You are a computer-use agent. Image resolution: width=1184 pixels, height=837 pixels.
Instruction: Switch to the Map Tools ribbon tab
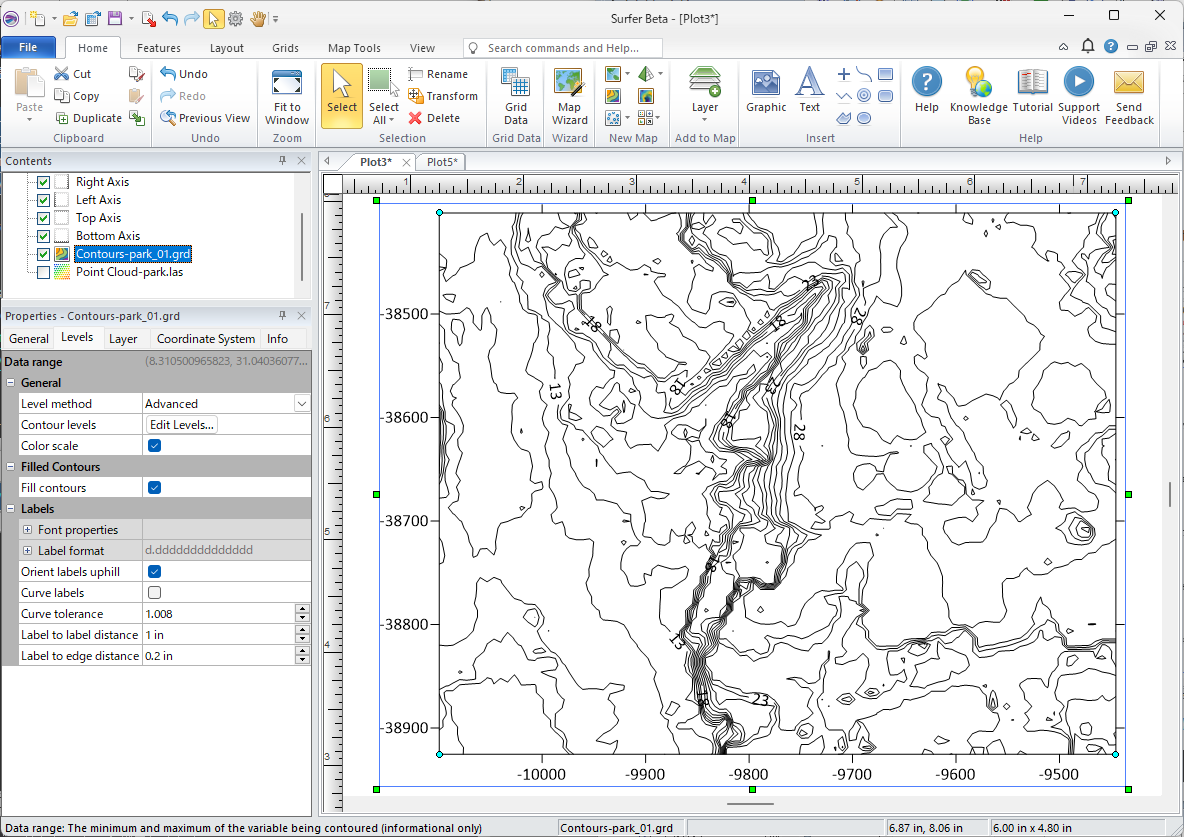(354, 48)
